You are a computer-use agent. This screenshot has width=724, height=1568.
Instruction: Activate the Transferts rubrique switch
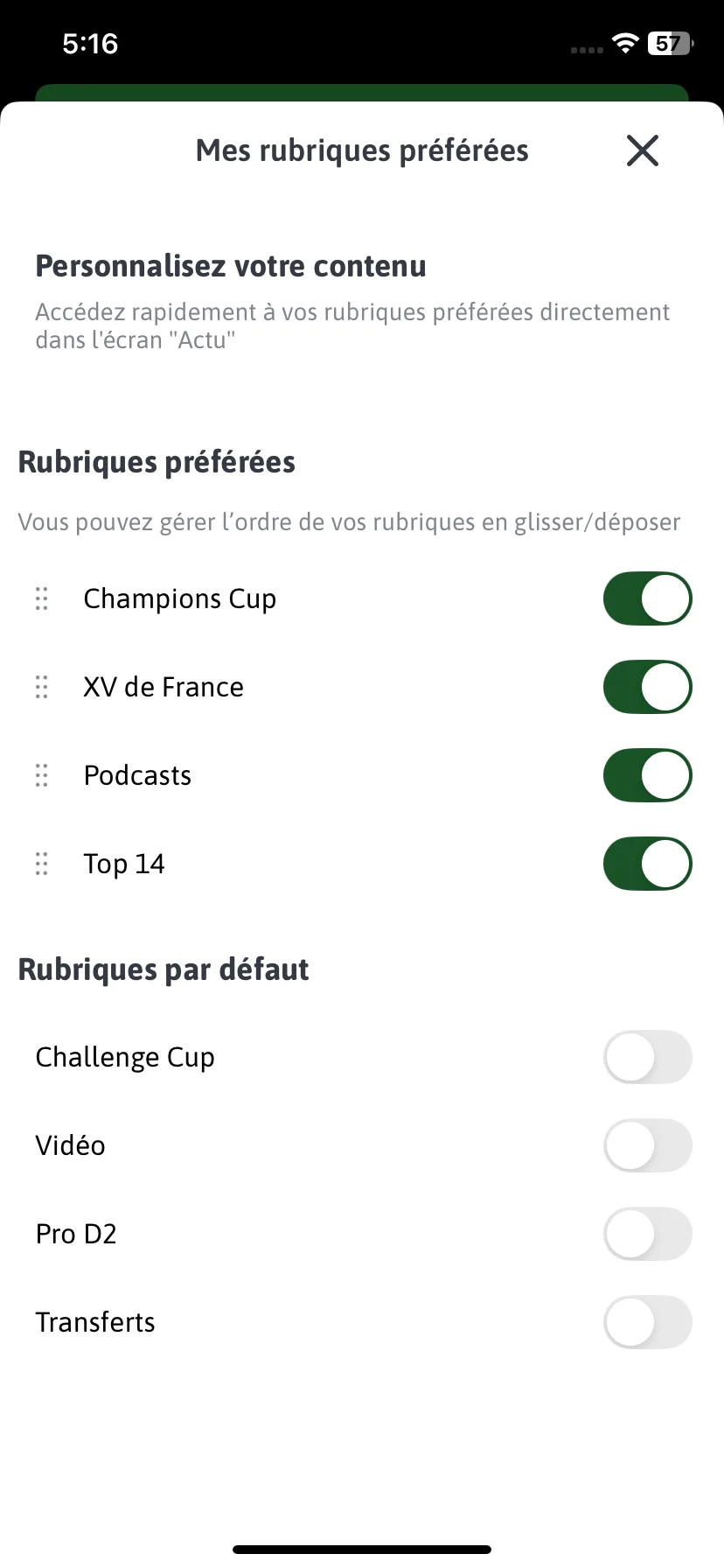pos(648,1322)
